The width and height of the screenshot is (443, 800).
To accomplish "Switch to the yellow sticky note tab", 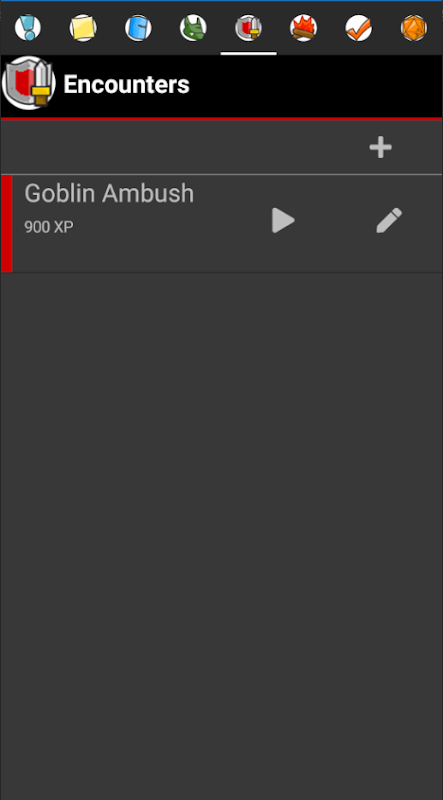I will (83, 28).
